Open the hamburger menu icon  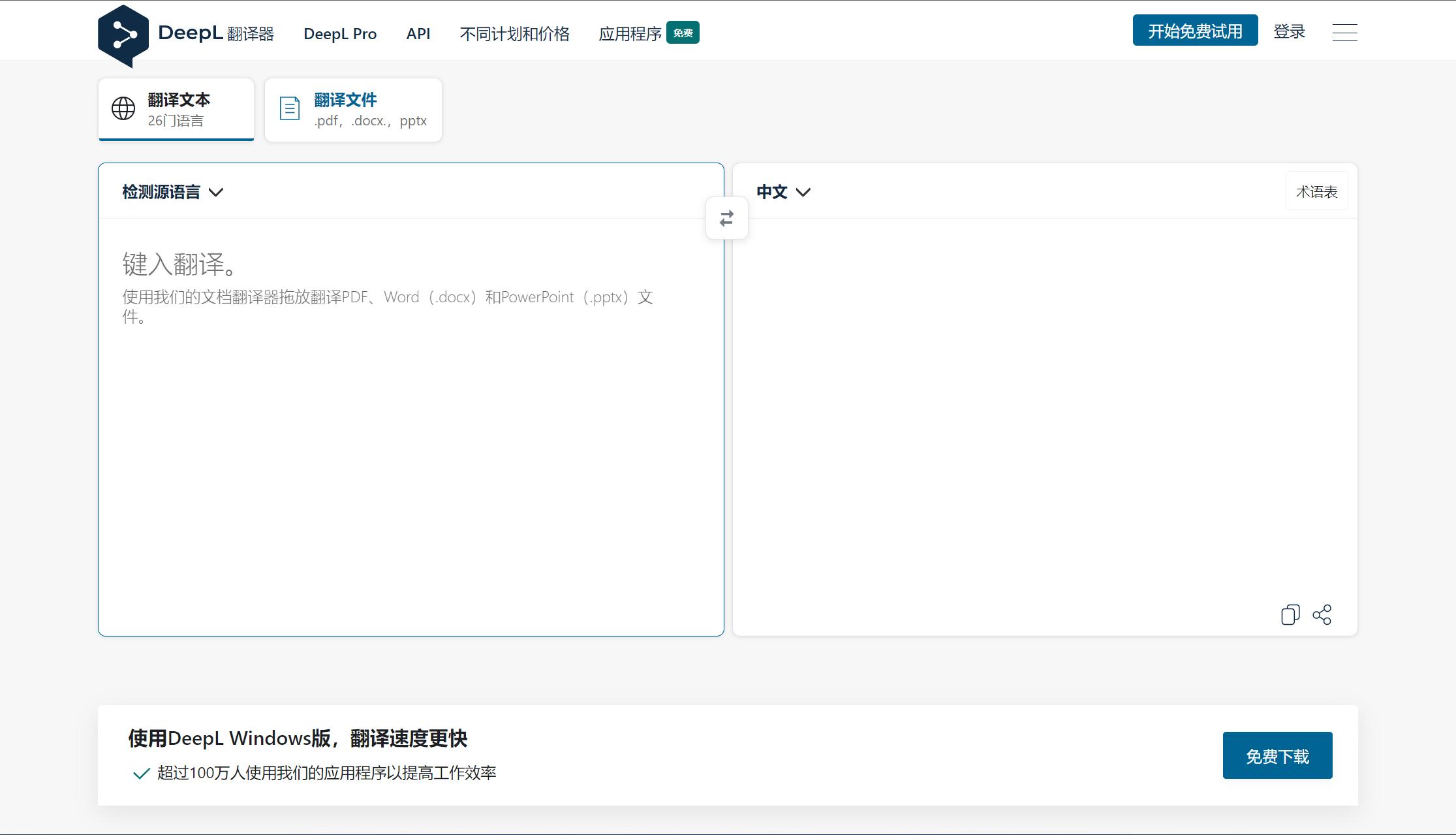click(1344, 33)
